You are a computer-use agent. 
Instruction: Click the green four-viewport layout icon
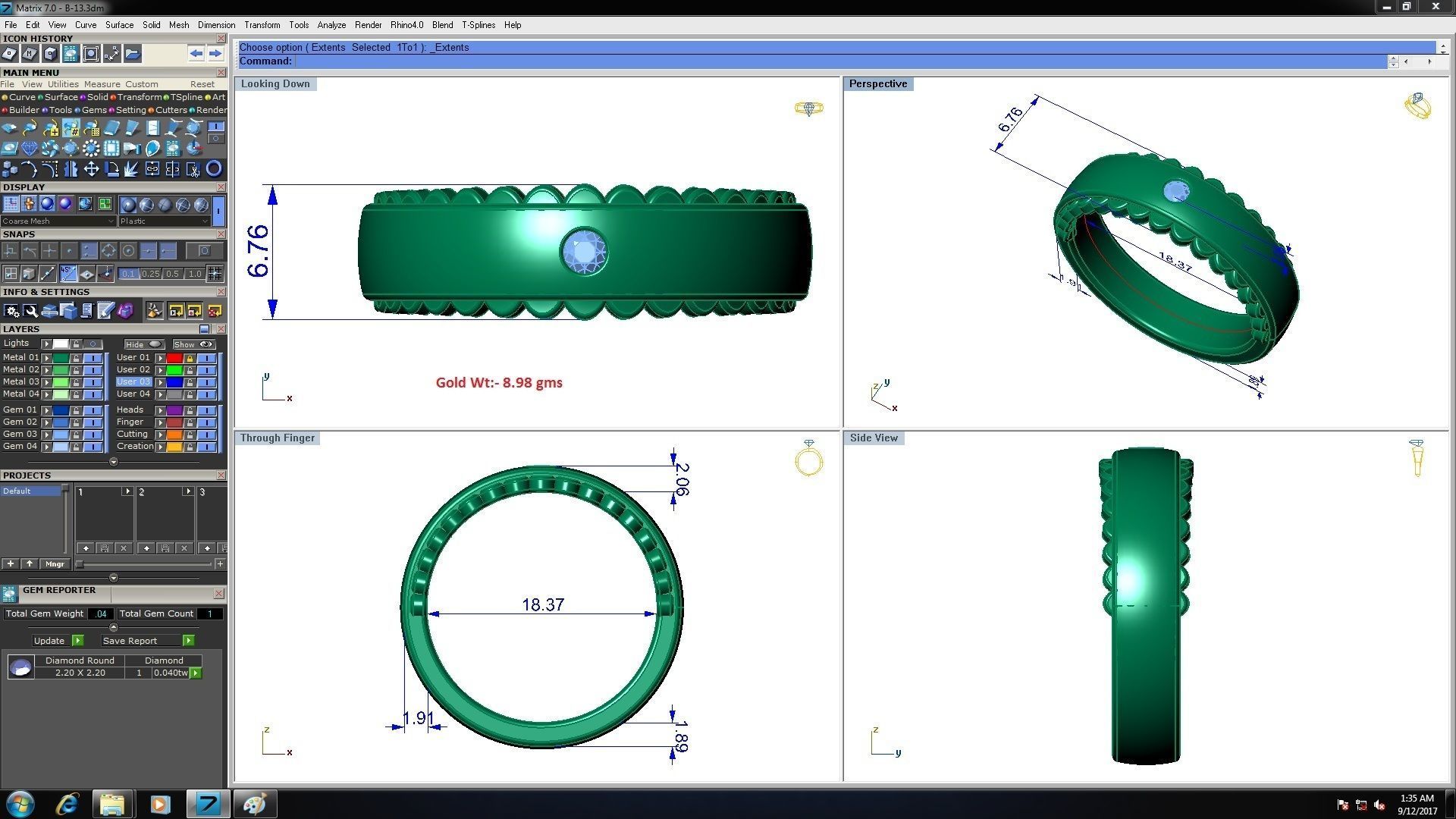coord(105,203)
